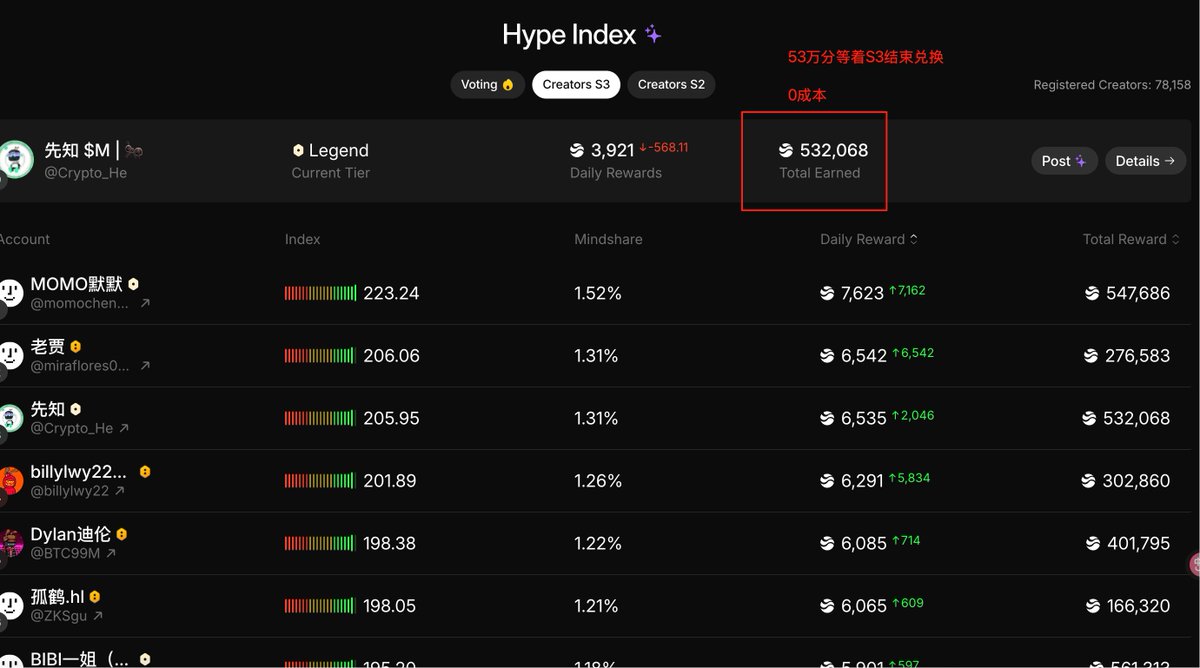This screenshot has width=1200, height=668.
Task: Click the MOMO默默 account name
Action: point(77,284)
